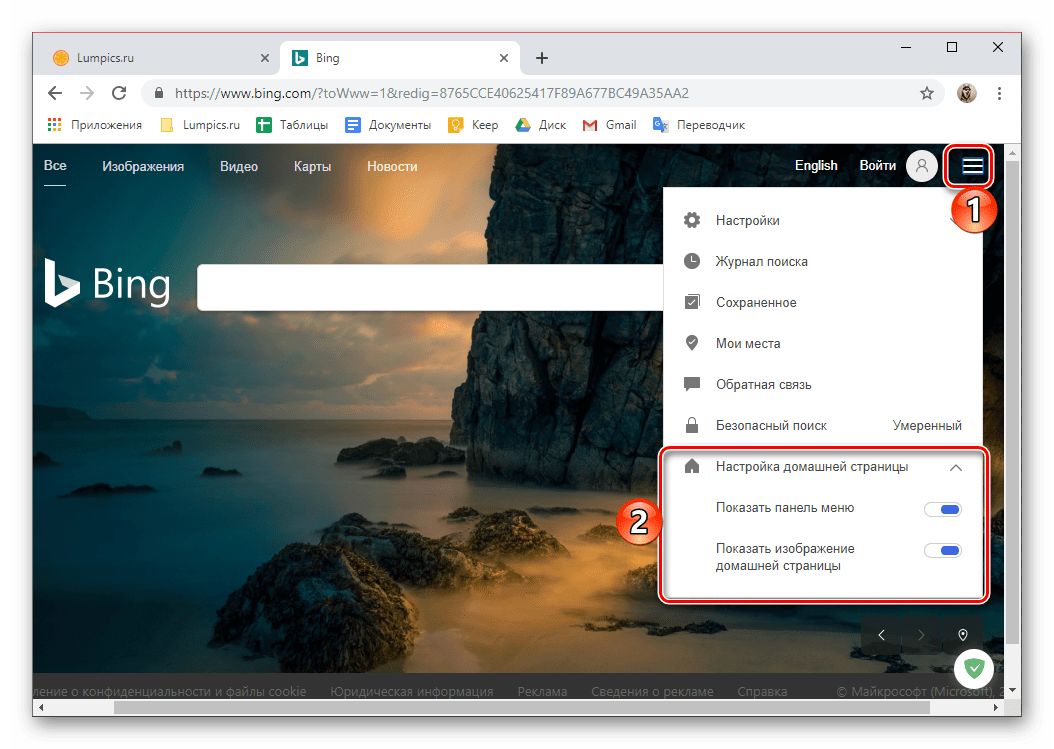The width and height of the screenshot is (1054, 749).
Task: Open Журнал поиска menu item
Action: coord(823,262)
